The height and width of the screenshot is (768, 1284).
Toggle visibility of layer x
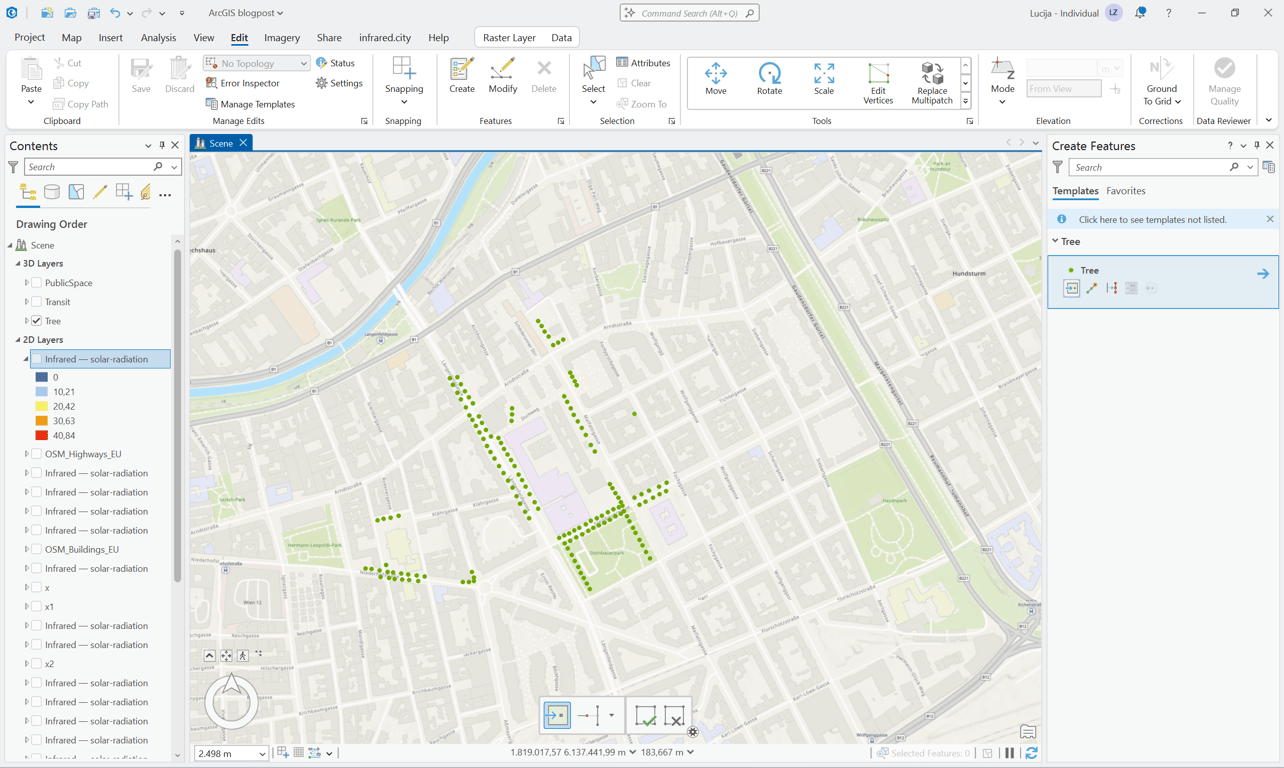point(37,588)
